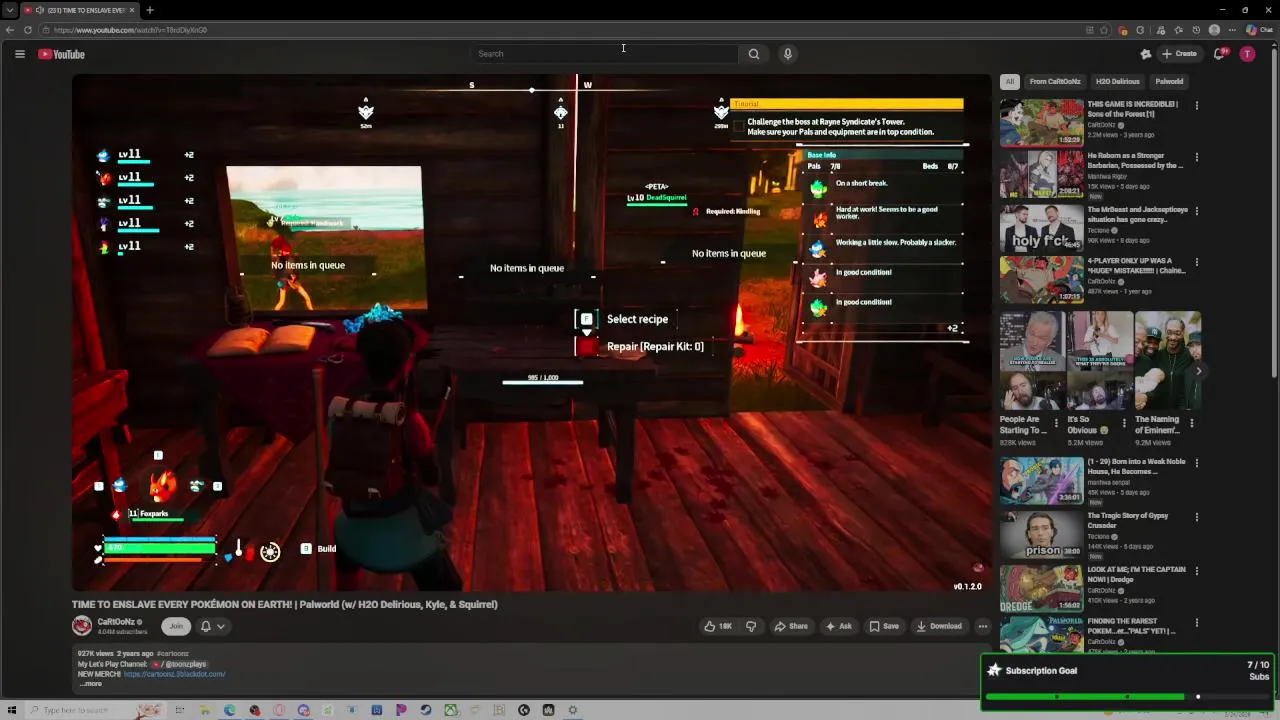
Task: Open options for Dredge video
Action: point(1196,571)
